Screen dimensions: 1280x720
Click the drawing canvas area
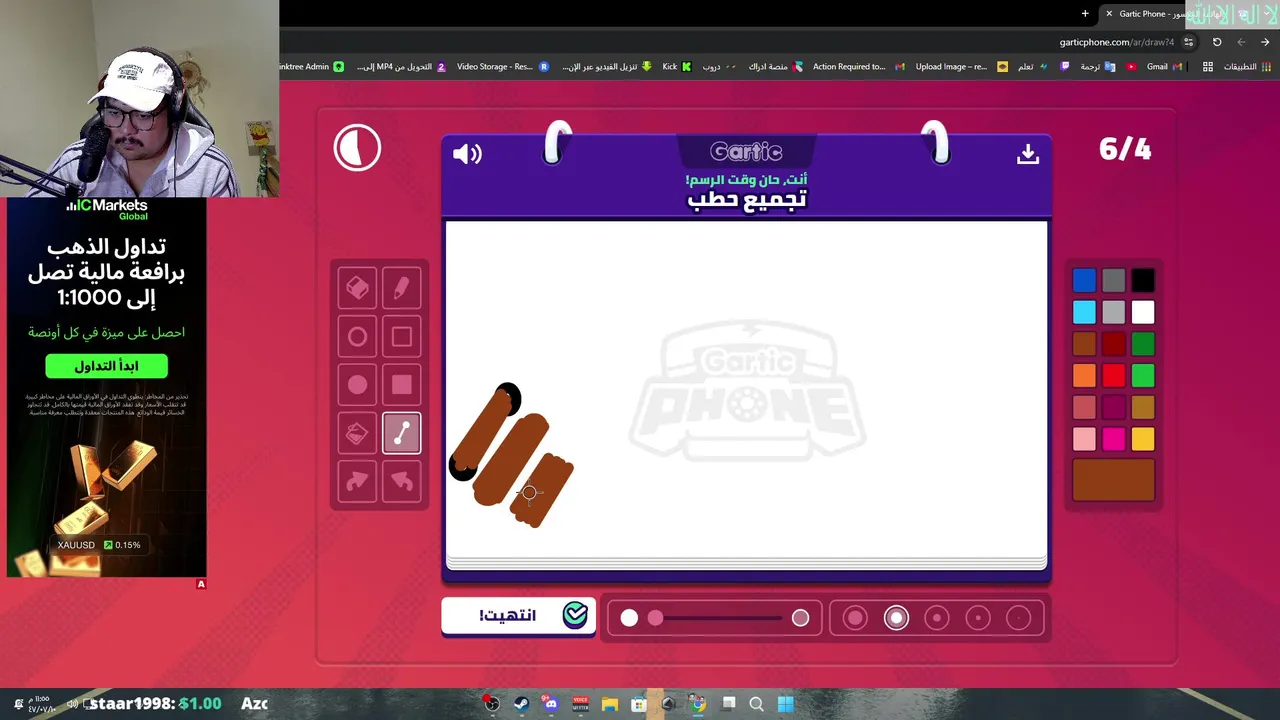(x=746, y=390)
